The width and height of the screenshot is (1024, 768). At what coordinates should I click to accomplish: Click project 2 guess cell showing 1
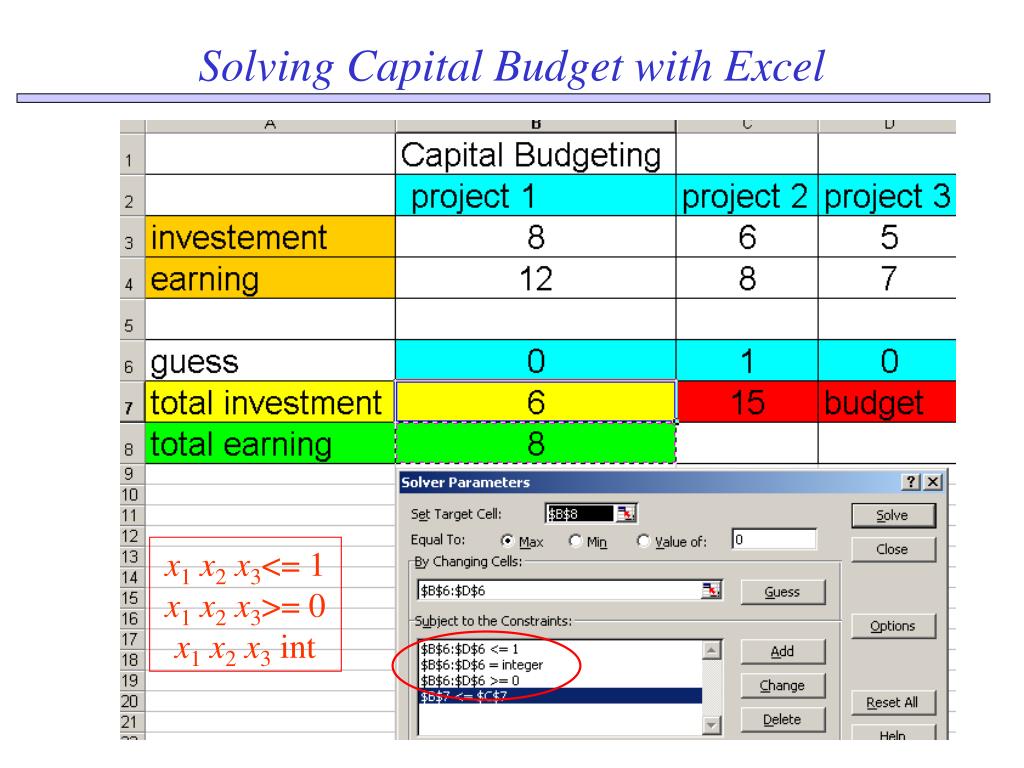pos(747,360)
